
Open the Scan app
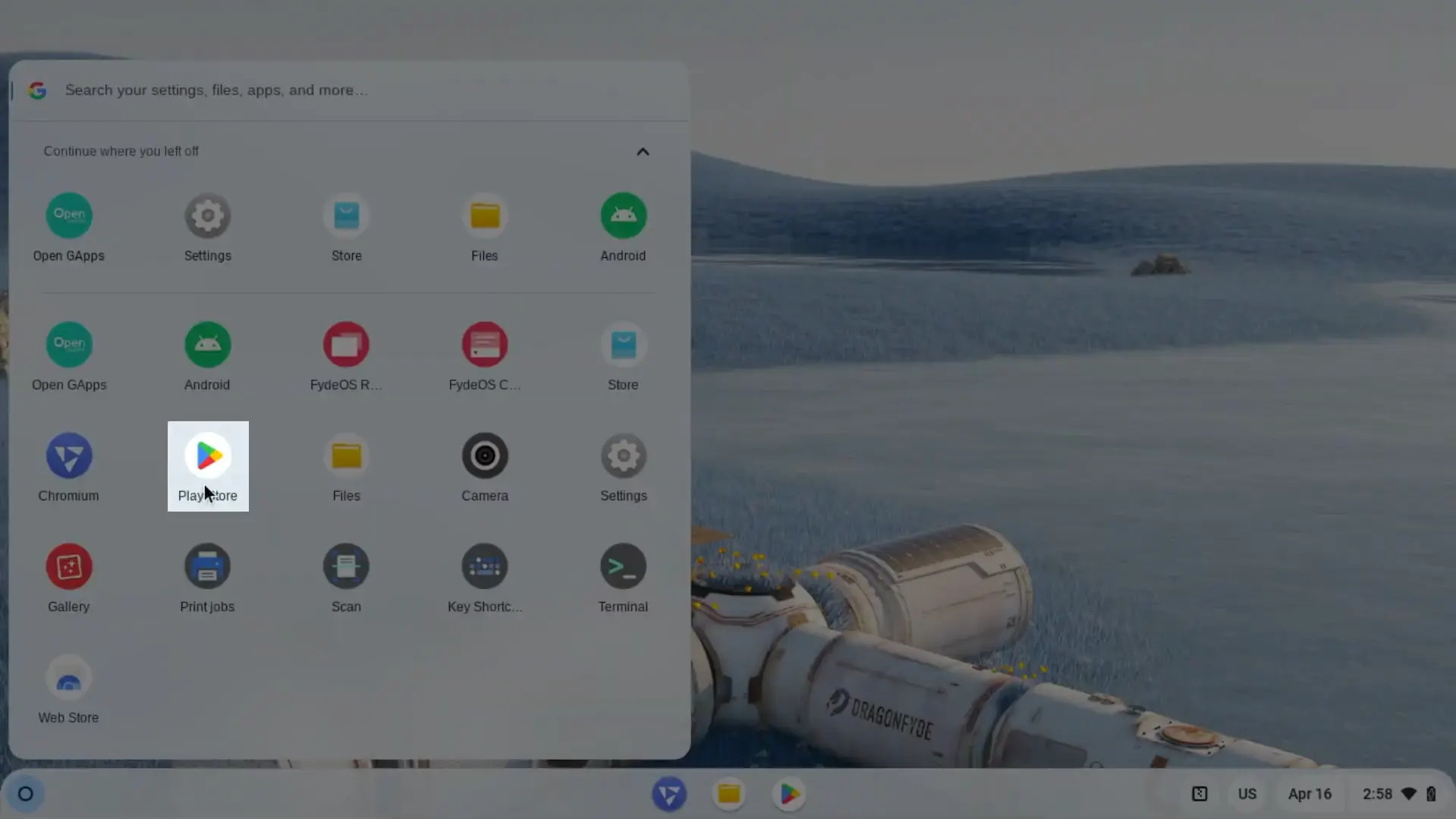point(346,568)
